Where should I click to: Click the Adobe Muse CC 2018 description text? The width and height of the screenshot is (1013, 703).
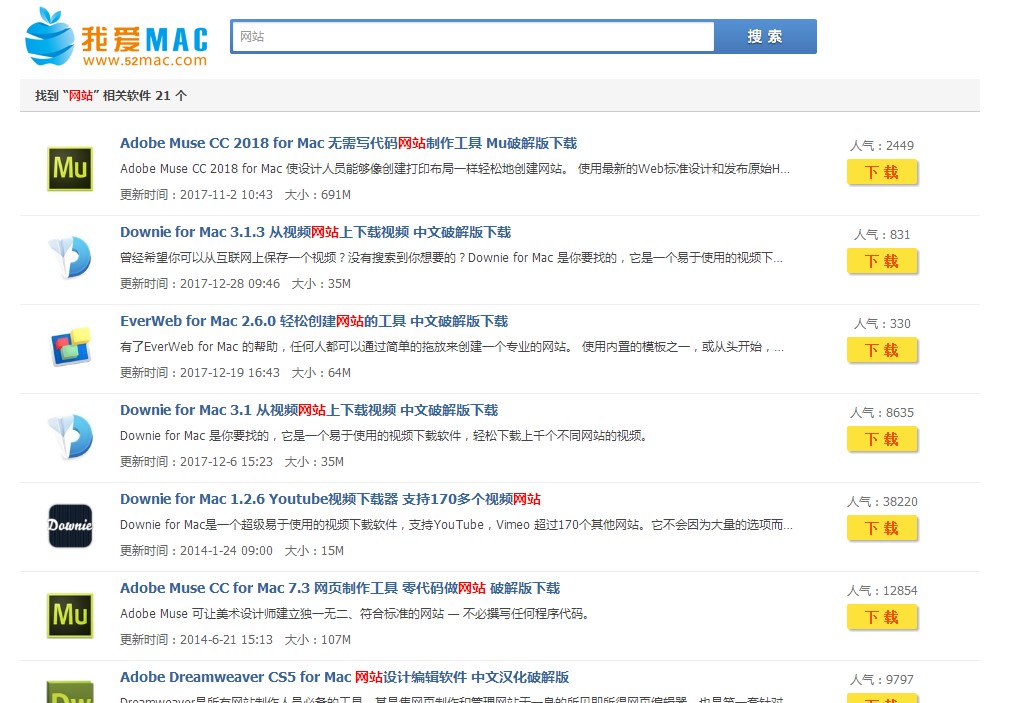(x=455, y=169)
